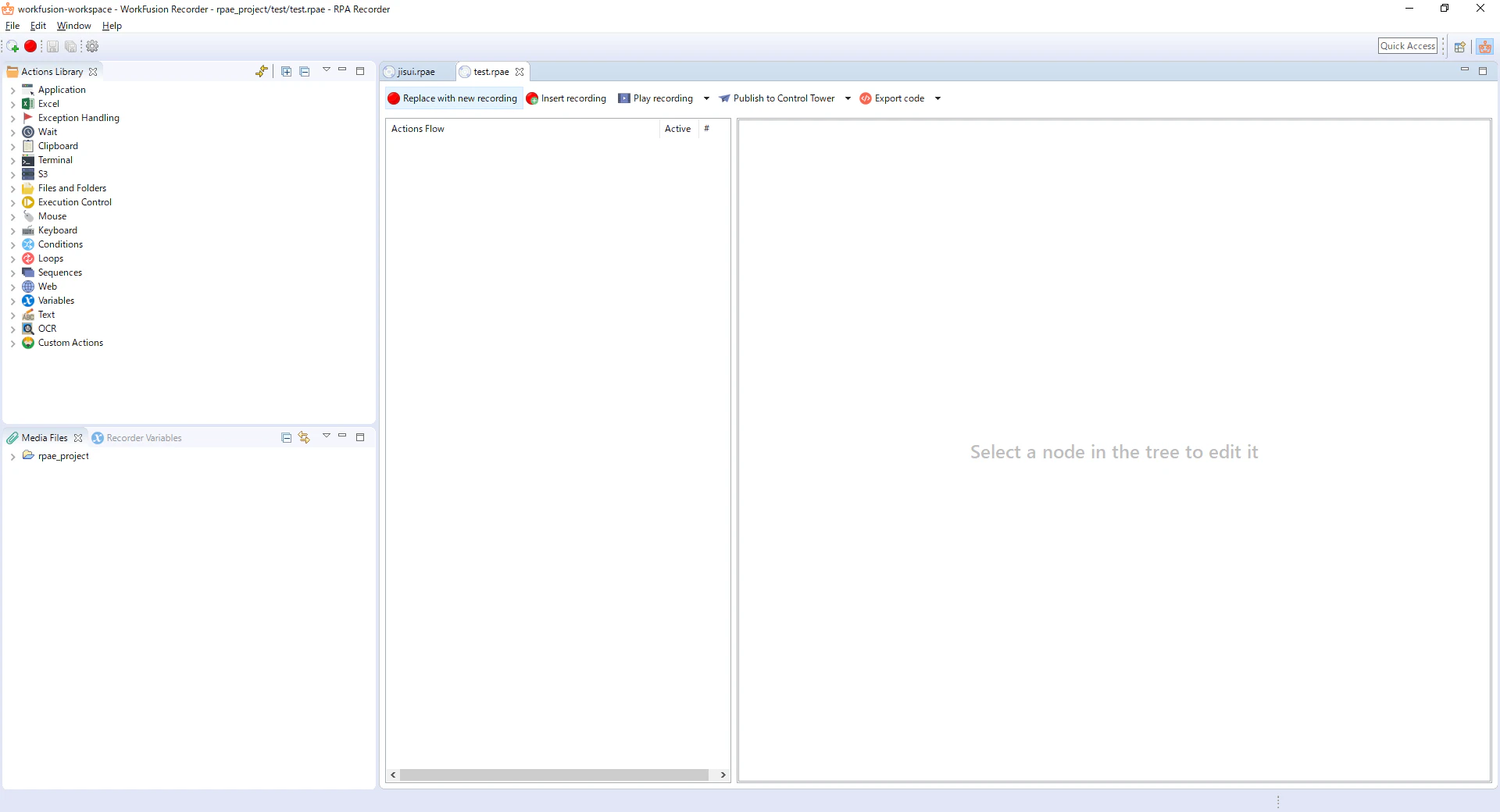Switch to the Recorder Variables tab

(137, 438)
